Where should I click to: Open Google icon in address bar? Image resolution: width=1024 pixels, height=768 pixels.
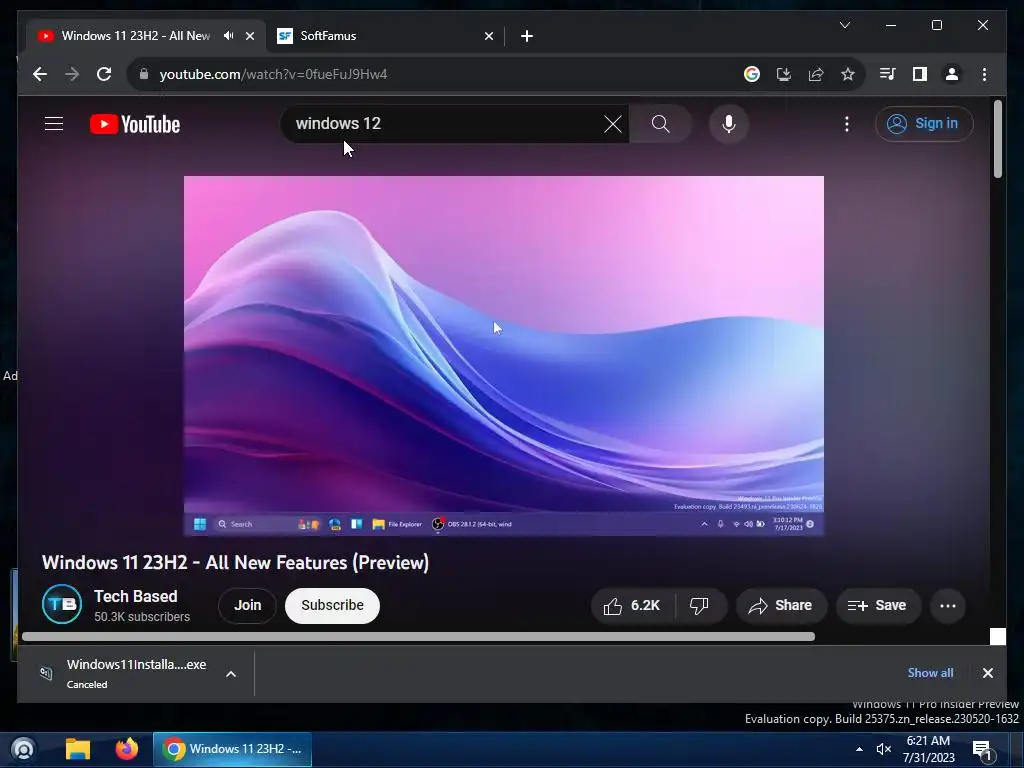coord(752,74)
